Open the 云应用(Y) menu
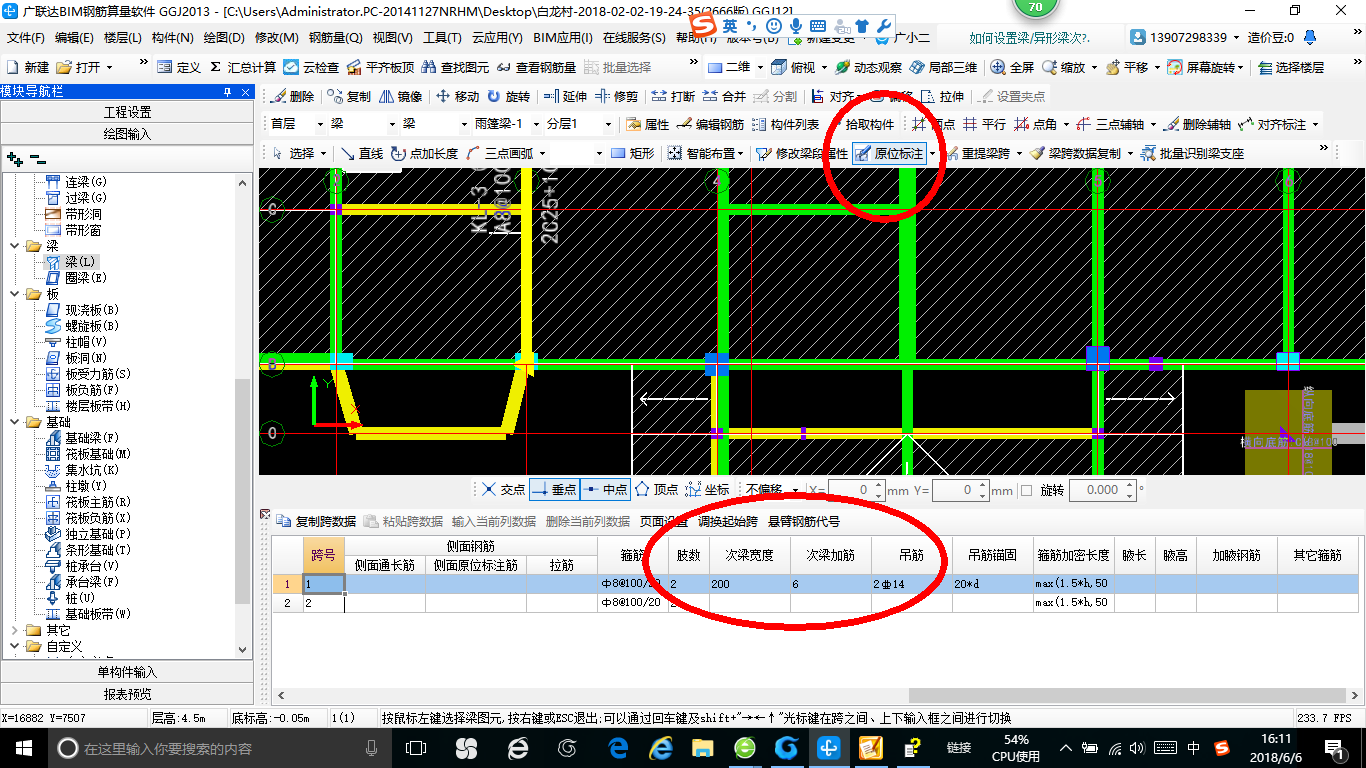This screenshot has width=1366, height=768. tap(497, 38)
